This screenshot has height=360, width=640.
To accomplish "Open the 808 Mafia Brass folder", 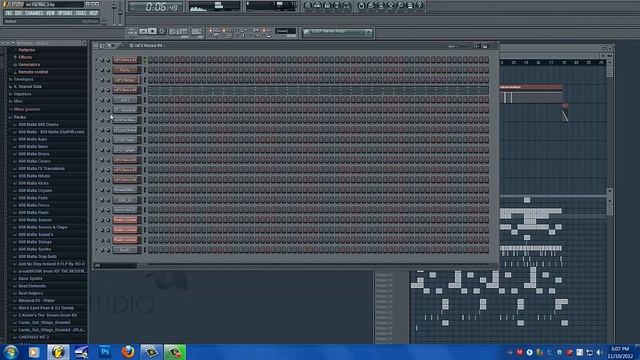I will click(33, 154).
